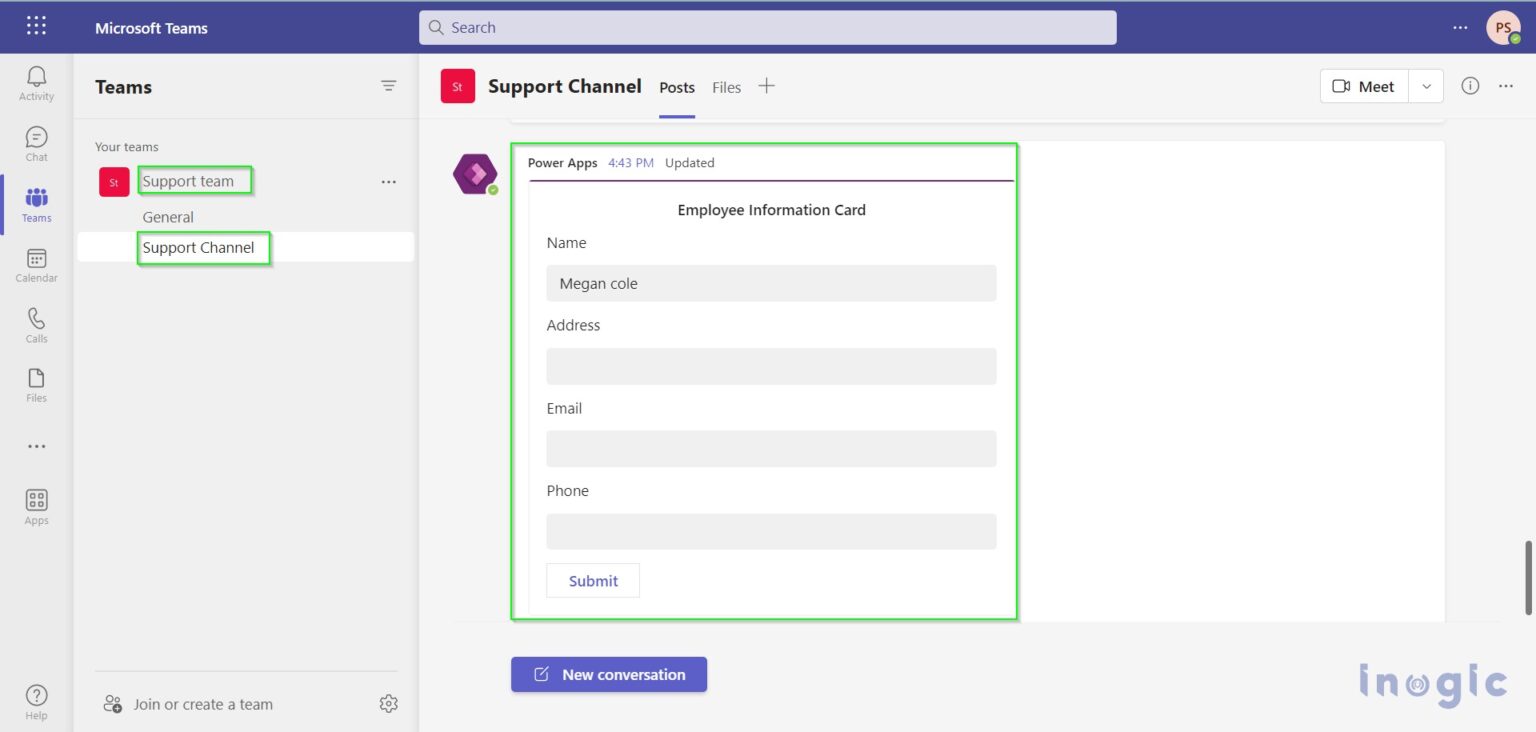Screen dimensions: 1536x732
Task: Open the Calls section
Action: tap(36, 322)
